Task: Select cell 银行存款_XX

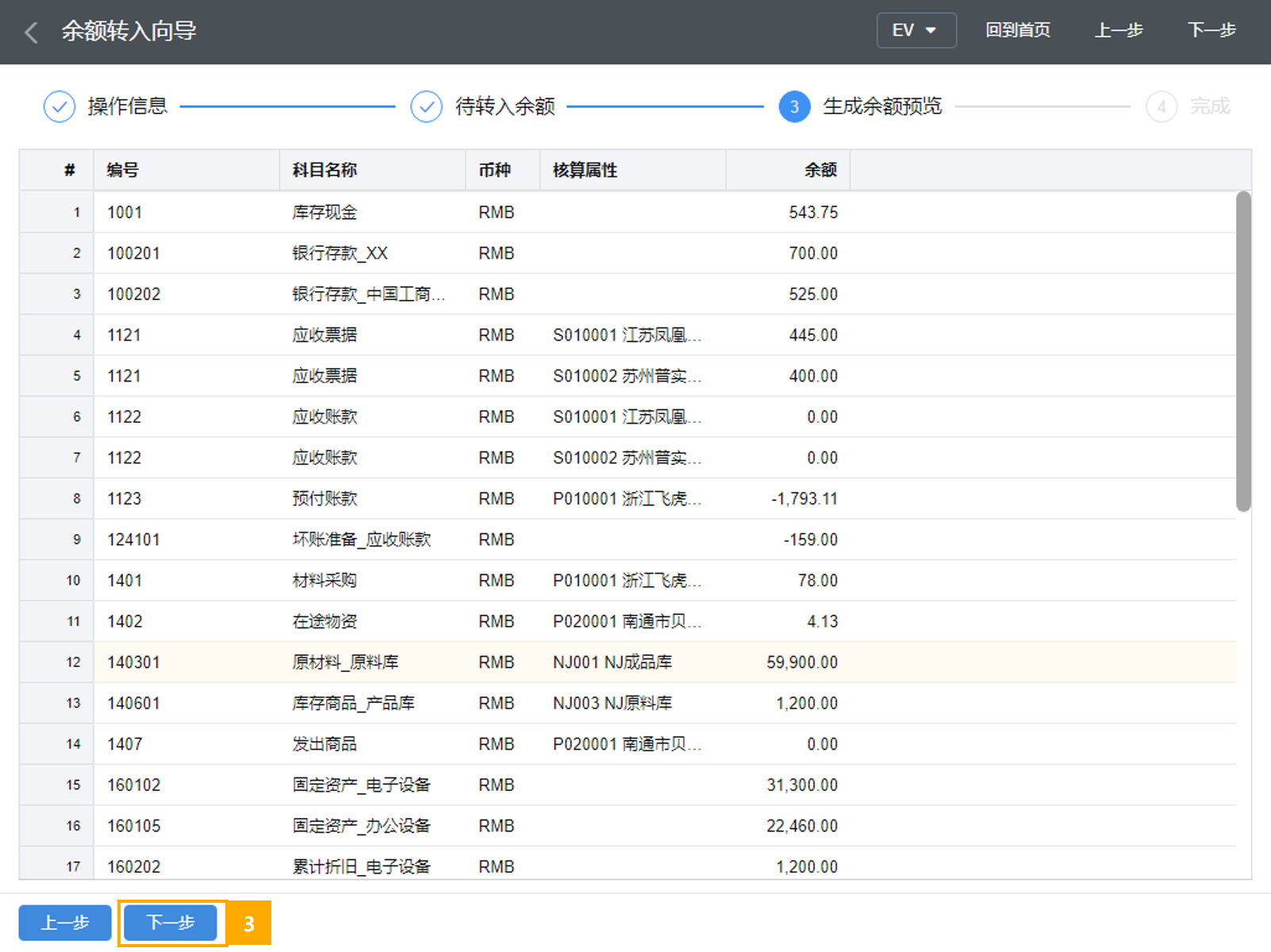Action: 340,253
